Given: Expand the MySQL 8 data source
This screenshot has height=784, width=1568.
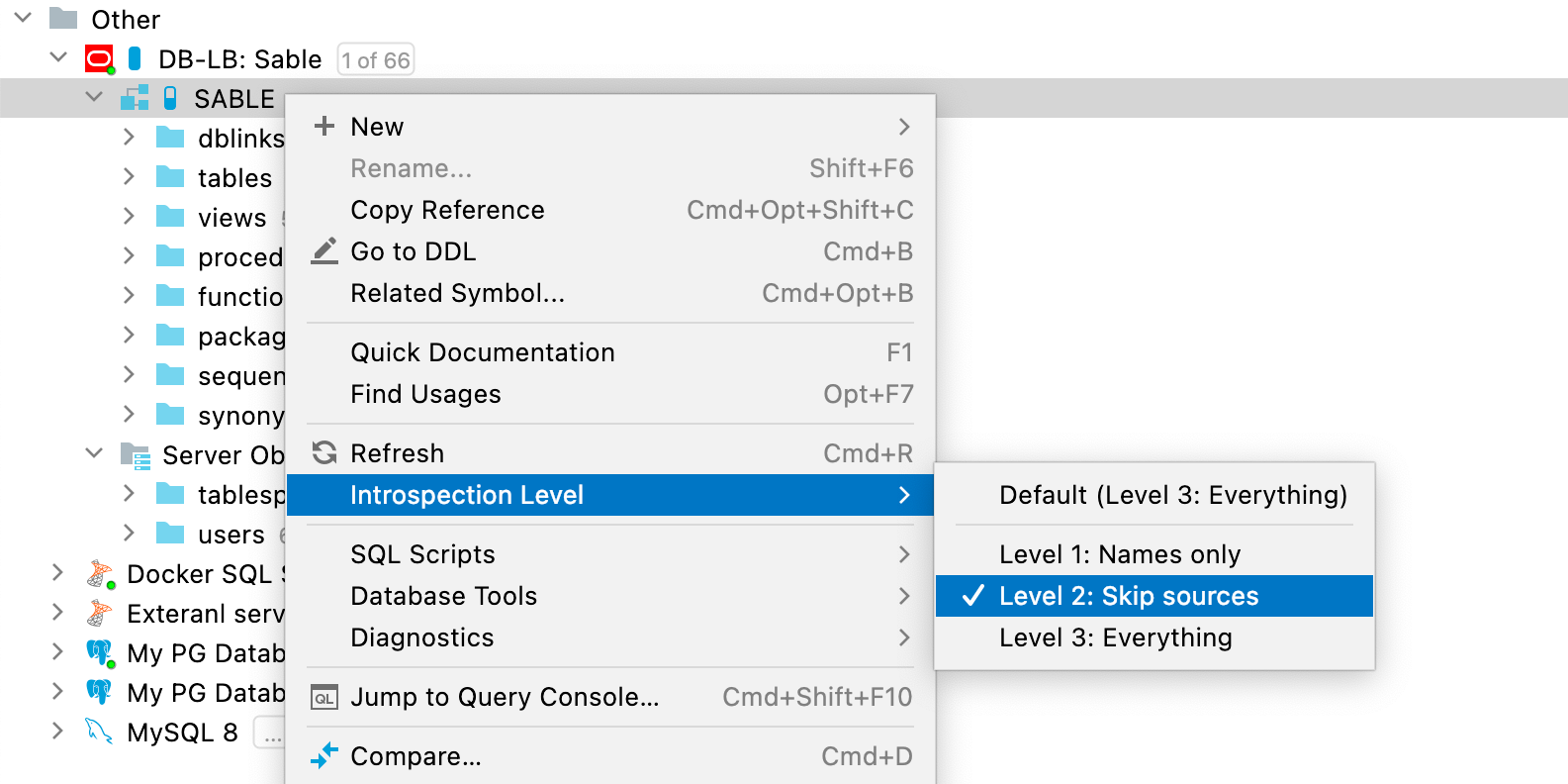Looking at the screenshot, I should pos(57,732).
